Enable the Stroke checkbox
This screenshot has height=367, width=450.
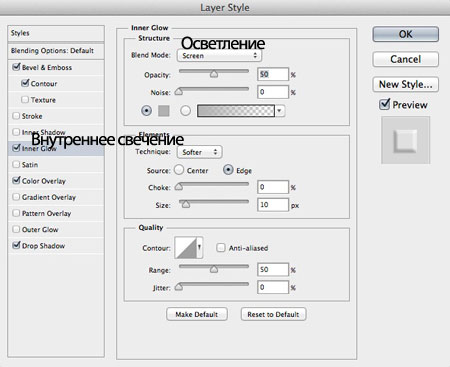pyautogui.click(x=16, y=116)
